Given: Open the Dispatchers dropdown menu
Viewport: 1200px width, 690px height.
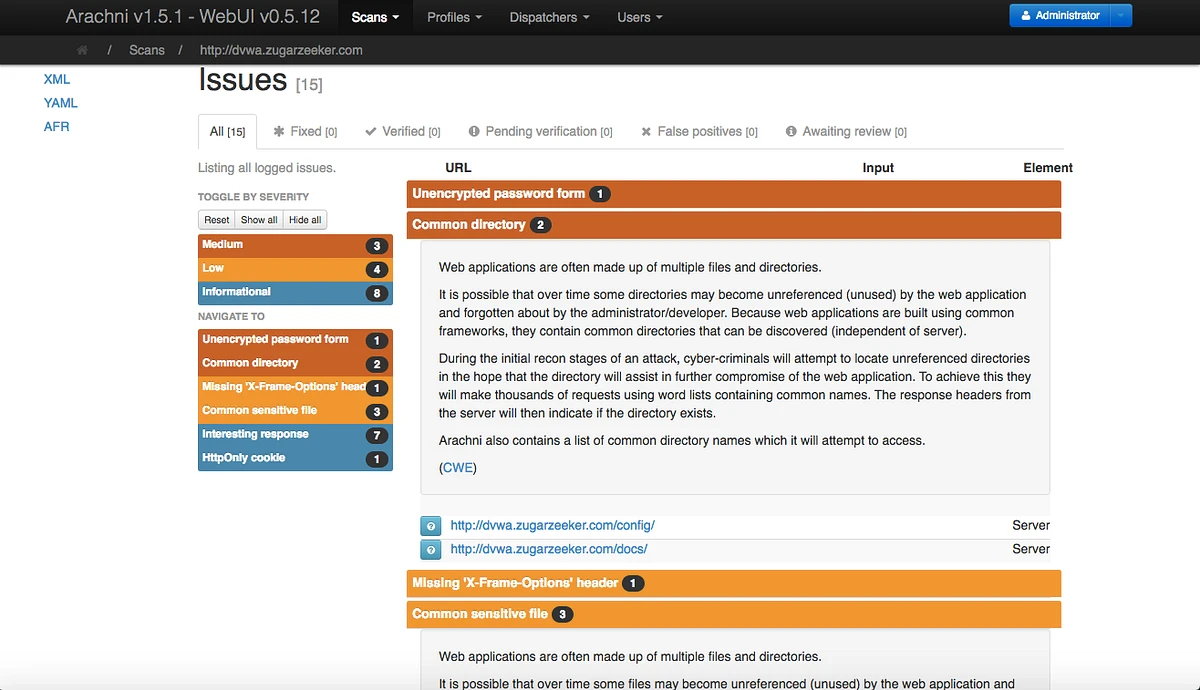Looking at the screenshot, I should (x=548, y=17).
